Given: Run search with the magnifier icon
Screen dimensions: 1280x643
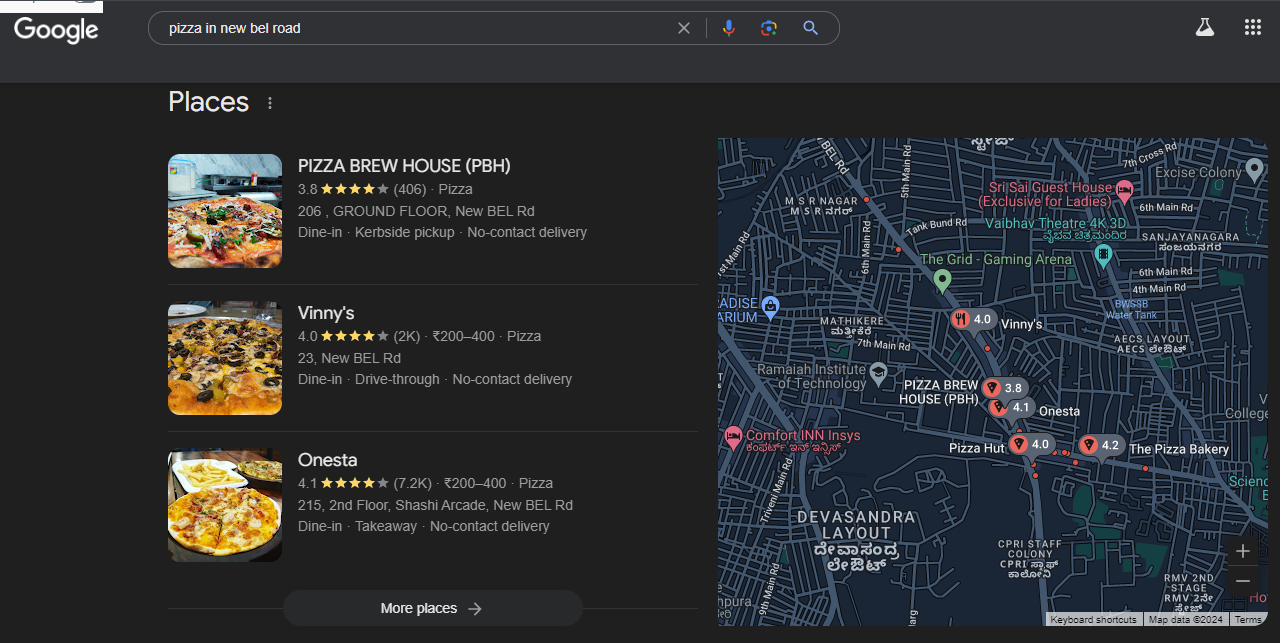Looking at the screenshot, I should tap(811, 28).
